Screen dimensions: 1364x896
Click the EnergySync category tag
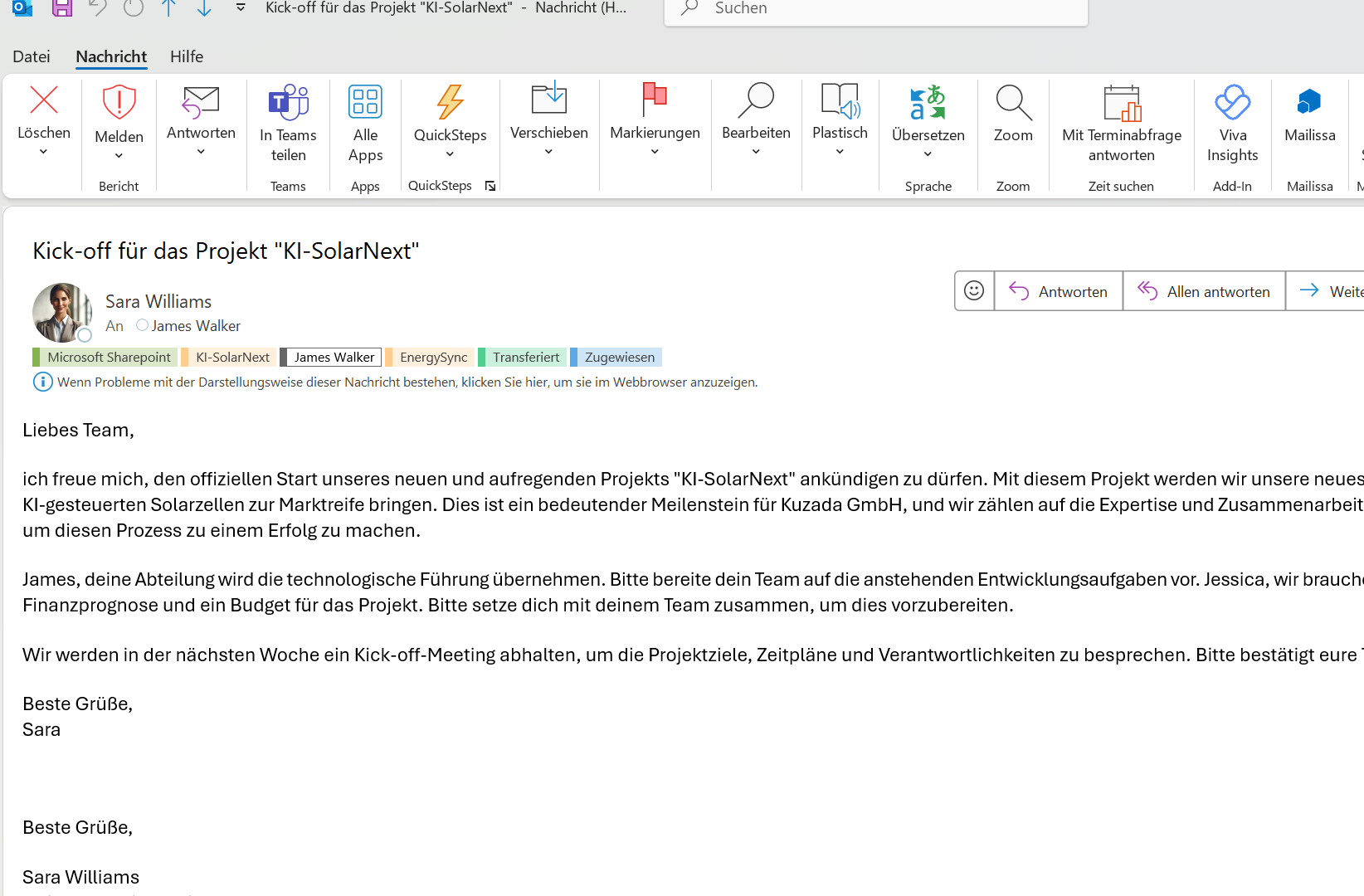coord(429,357)
